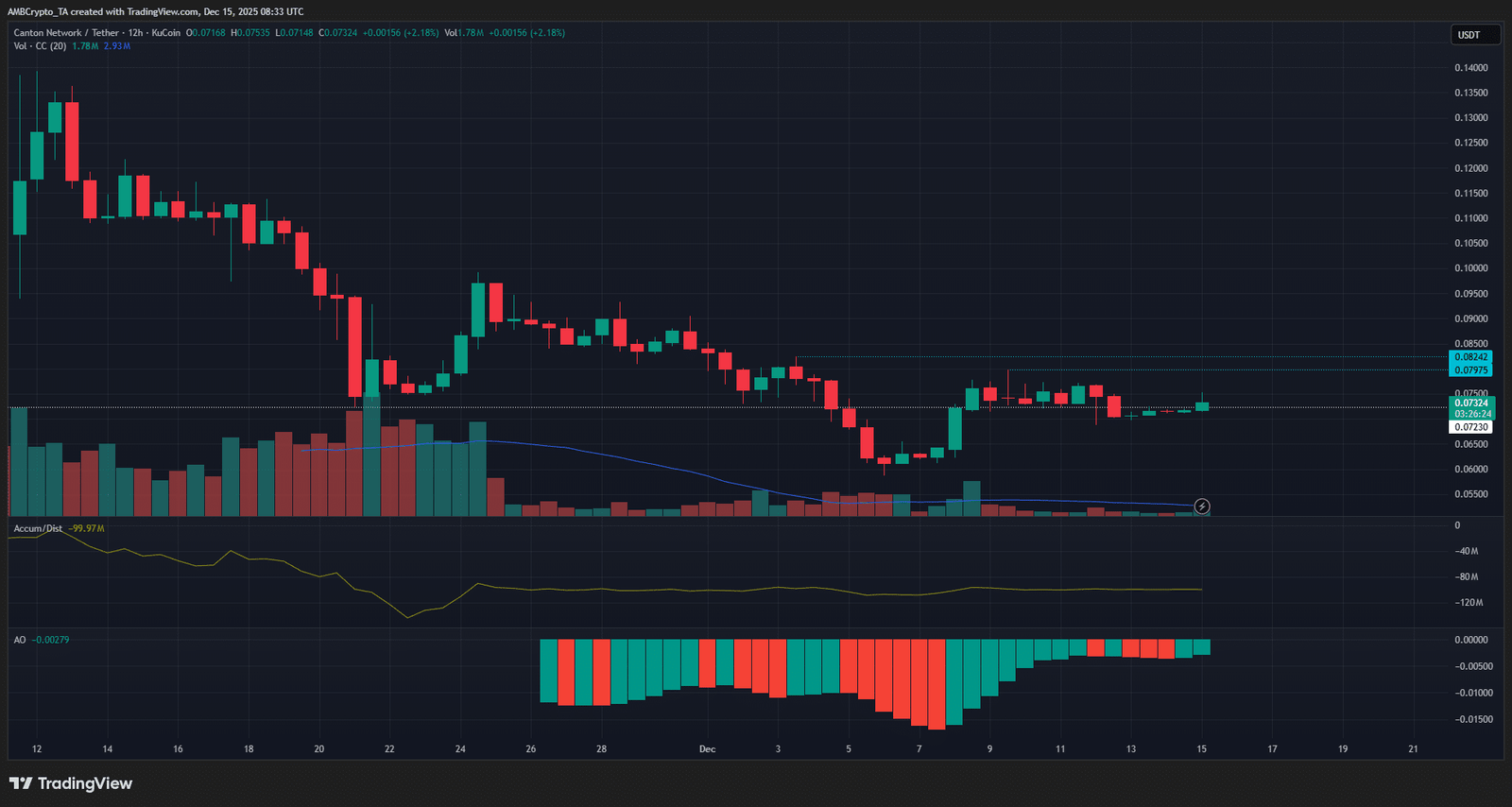Click the 0.13000 price axis level
The image size is (1512, 807).
tap(1470, 118)
